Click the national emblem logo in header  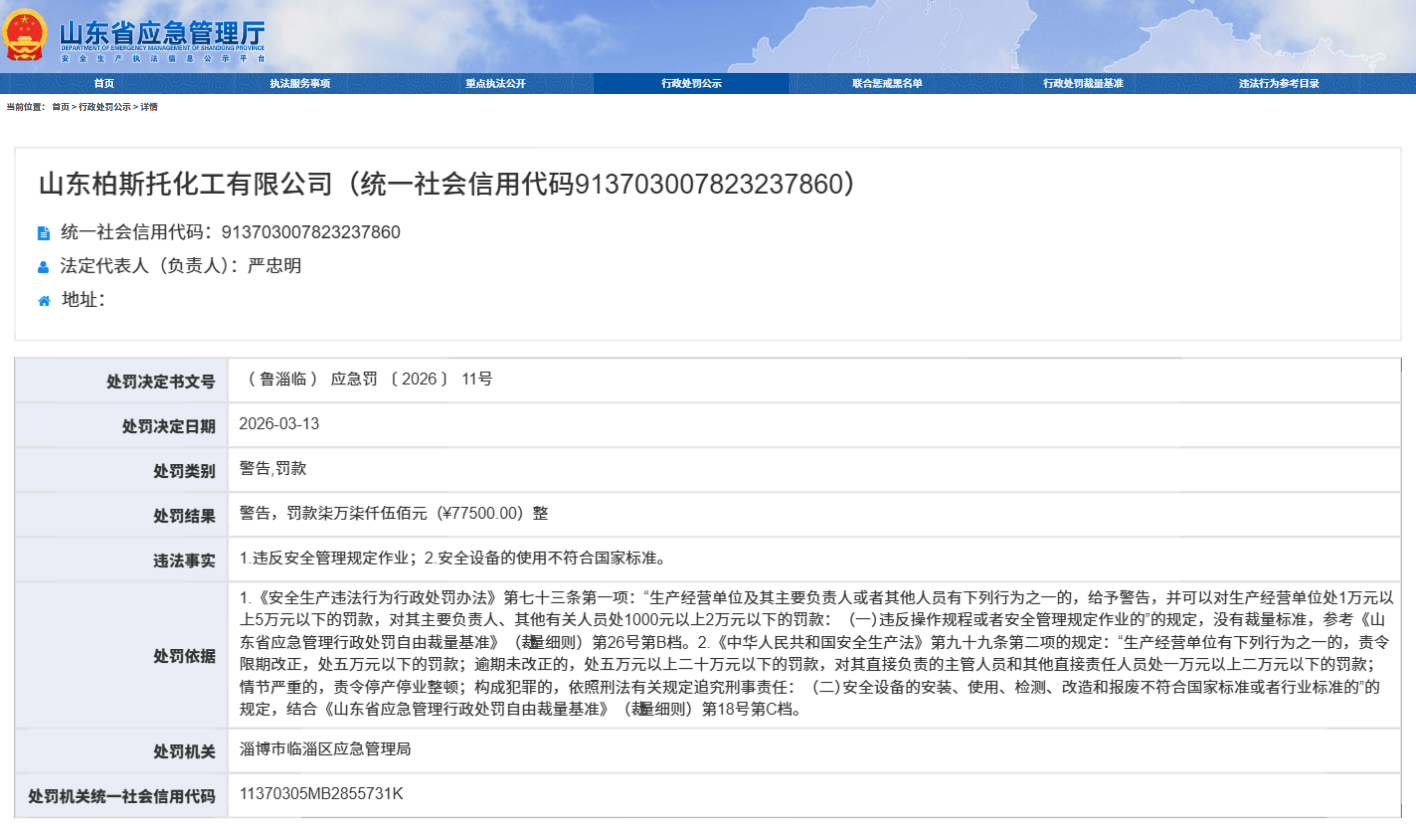pyautogui.click(x=25, y=35)
